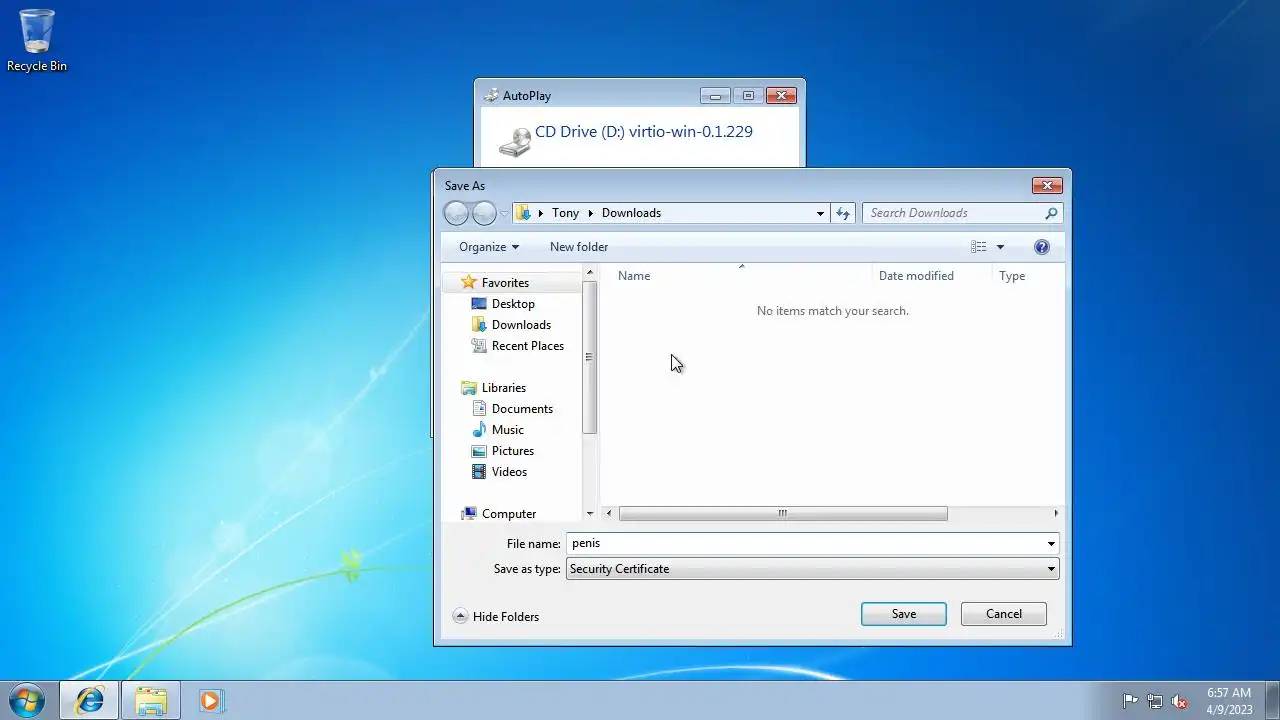
Task: Click CD Drive (D:) virtio-win title in AutoPlay
Action: tap(644, 132)
